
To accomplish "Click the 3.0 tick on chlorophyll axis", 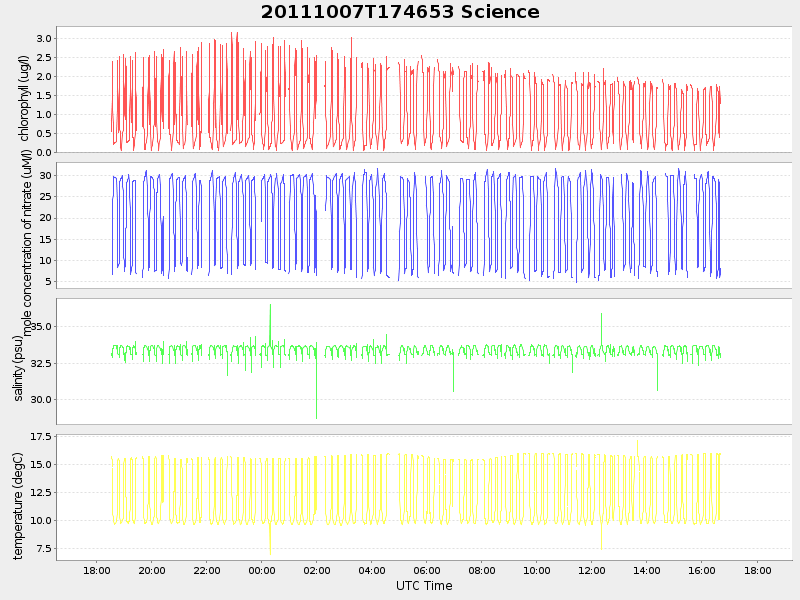I will coord(44,39).
